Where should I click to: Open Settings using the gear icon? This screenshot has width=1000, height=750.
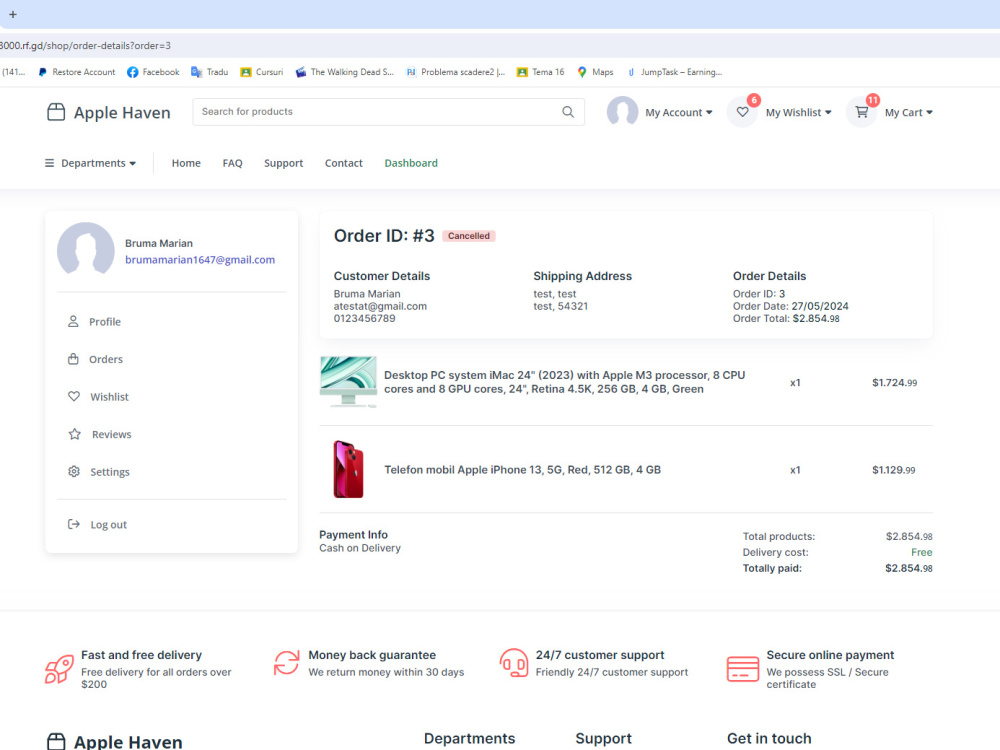(x=73, y=471)
